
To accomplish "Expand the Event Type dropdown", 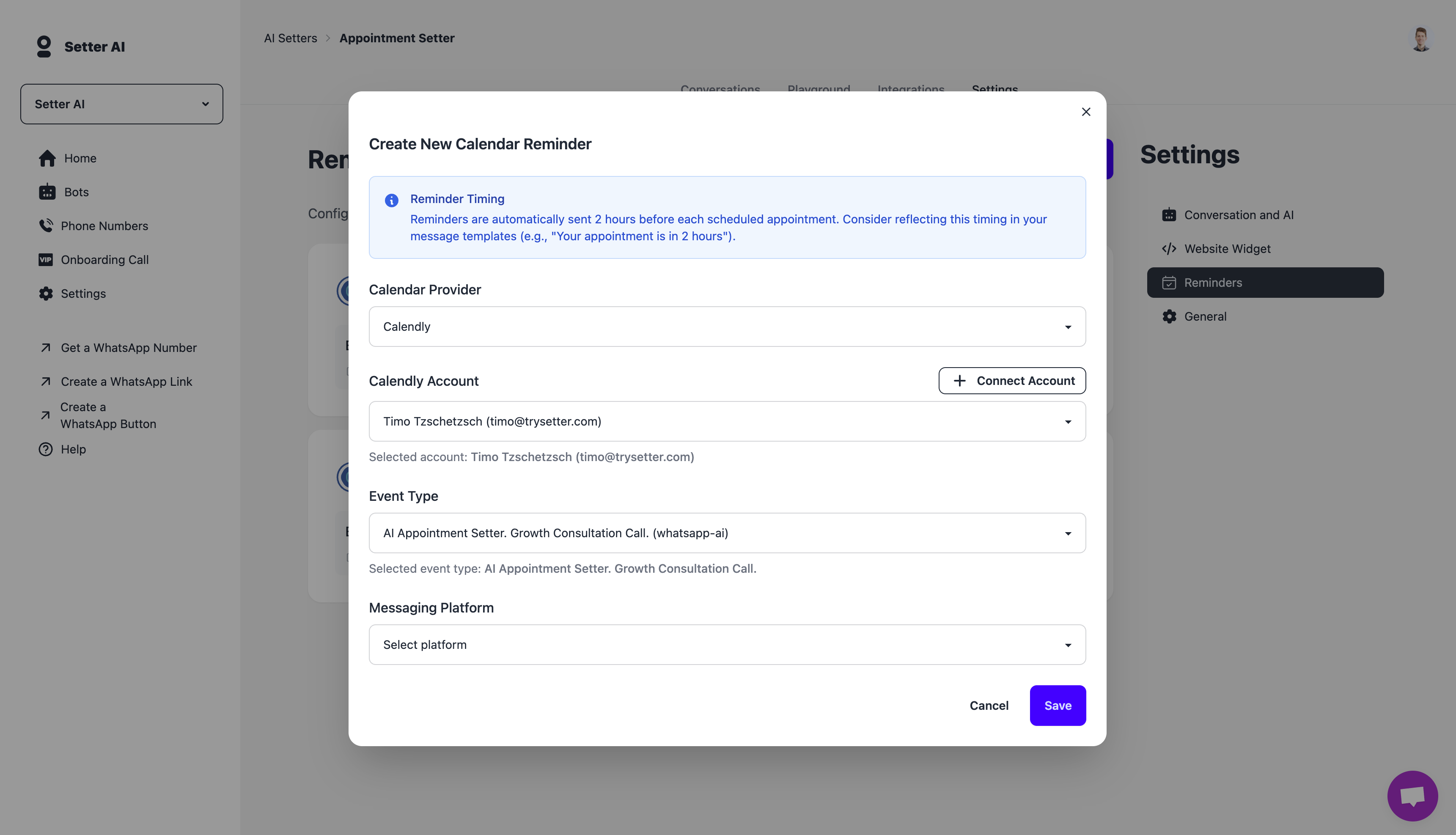I will (727, 533).
